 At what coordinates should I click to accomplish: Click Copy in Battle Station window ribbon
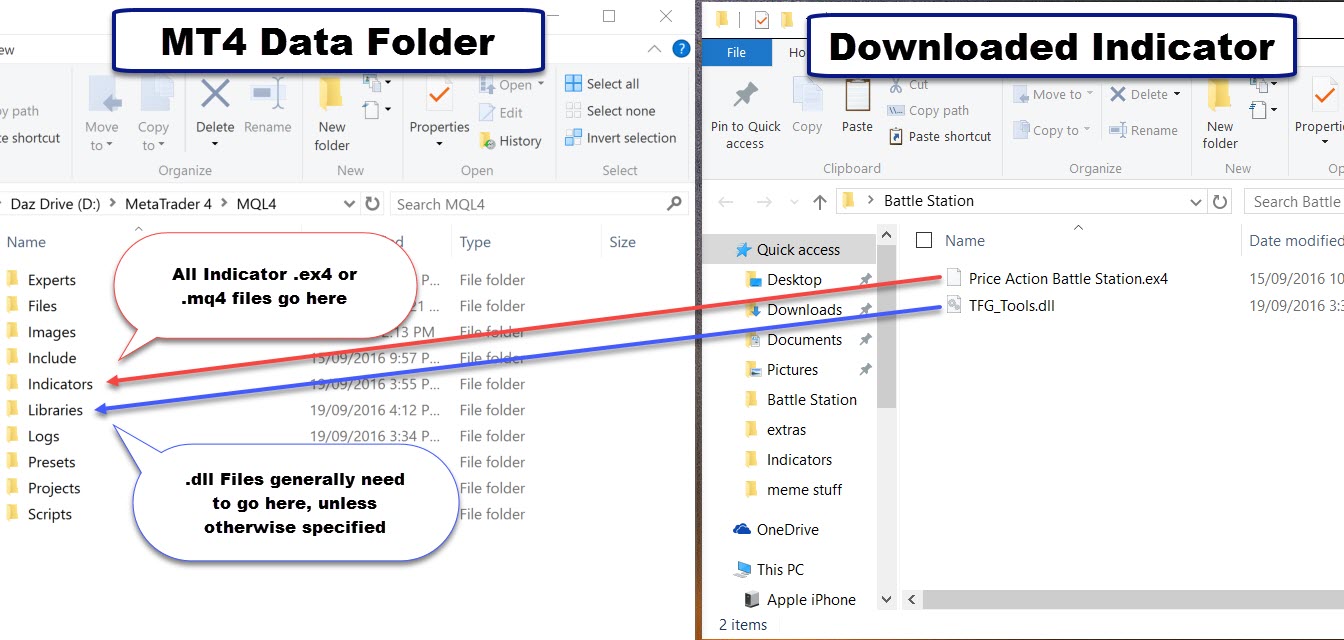807,107
